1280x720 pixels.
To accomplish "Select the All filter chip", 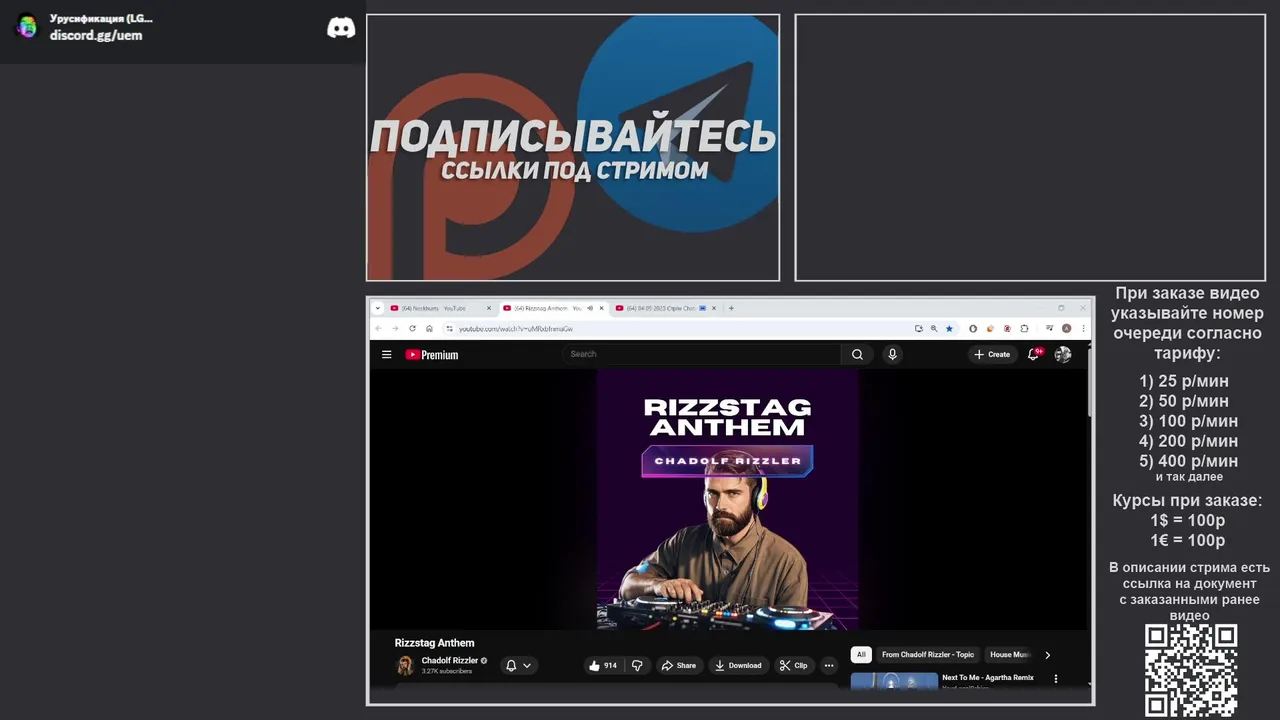I will (861, 655).
